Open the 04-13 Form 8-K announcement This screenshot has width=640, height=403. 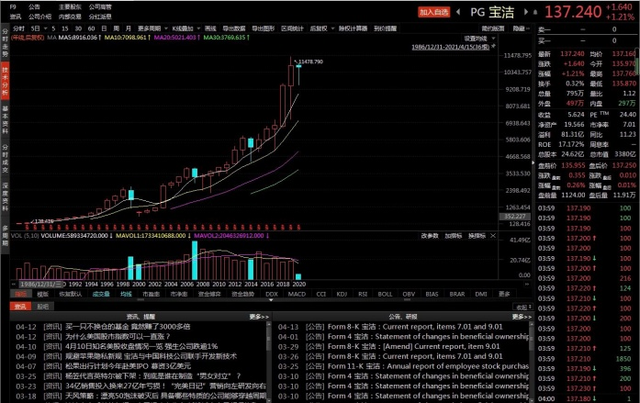(391, 327)
